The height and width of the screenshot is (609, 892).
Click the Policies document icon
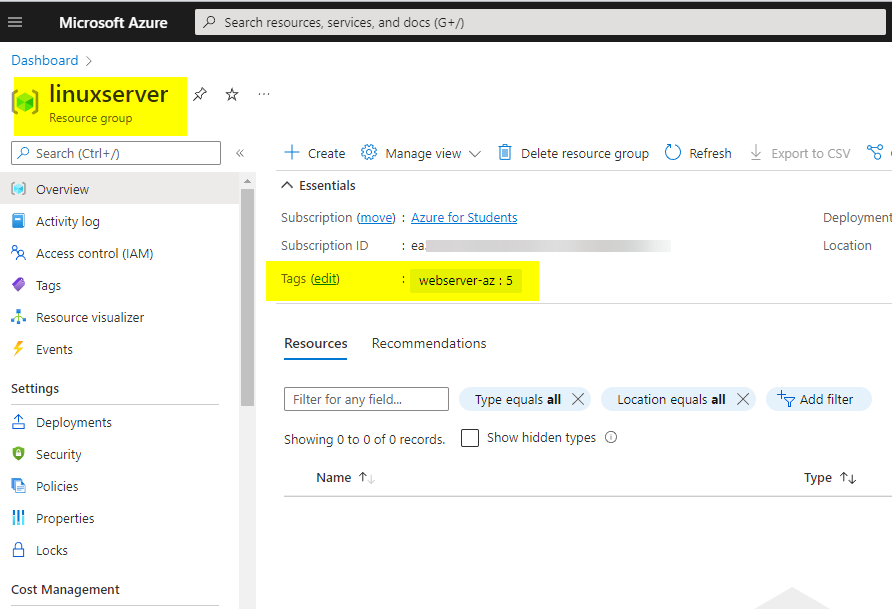(18, 486)
